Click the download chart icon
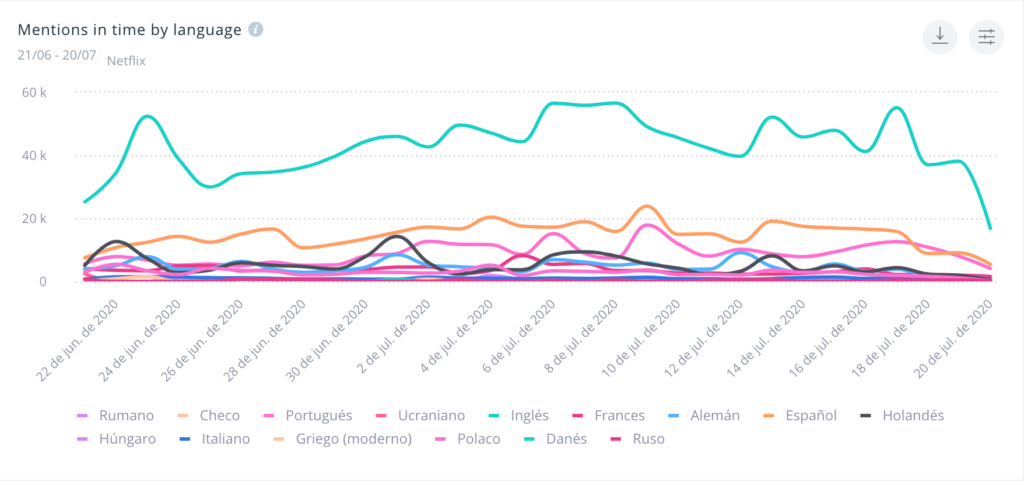Viewport: 1024px width, 481px height. click(x=939, y=36)
